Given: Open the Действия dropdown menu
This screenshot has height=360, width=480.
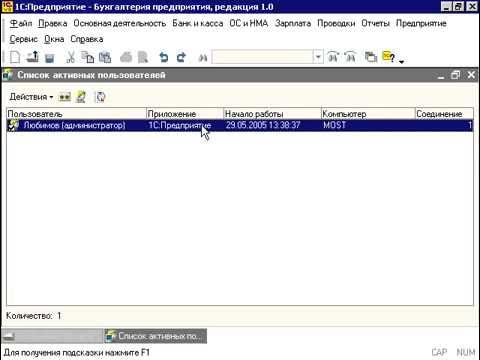Looking at the screenshot, I should 31,97.
